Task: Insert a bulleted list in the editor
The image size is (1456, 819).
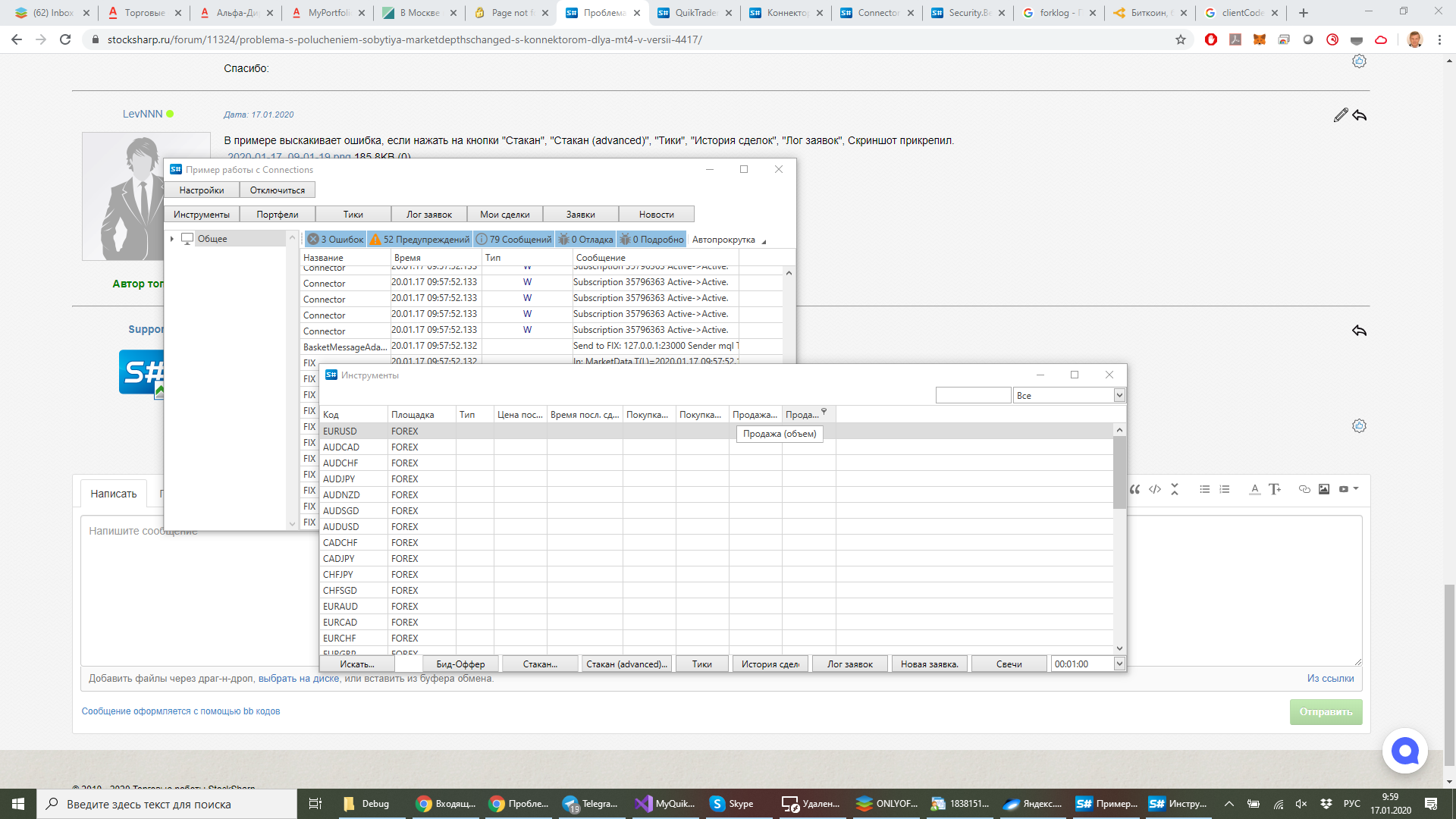Action: [x=1205, y=489]
